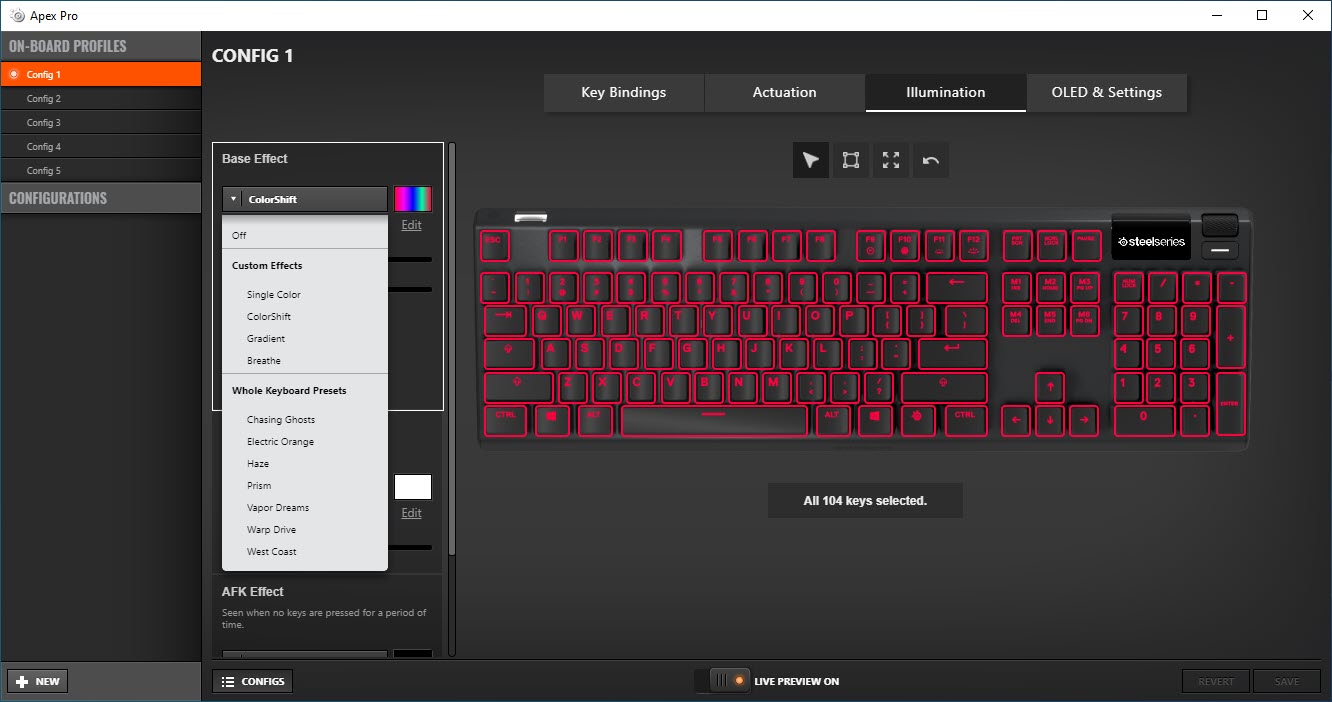This screenshot has height=702, width=1332.
Task: Click the SteelSeries function key near right CTRL
Action: tap(915, 420)
